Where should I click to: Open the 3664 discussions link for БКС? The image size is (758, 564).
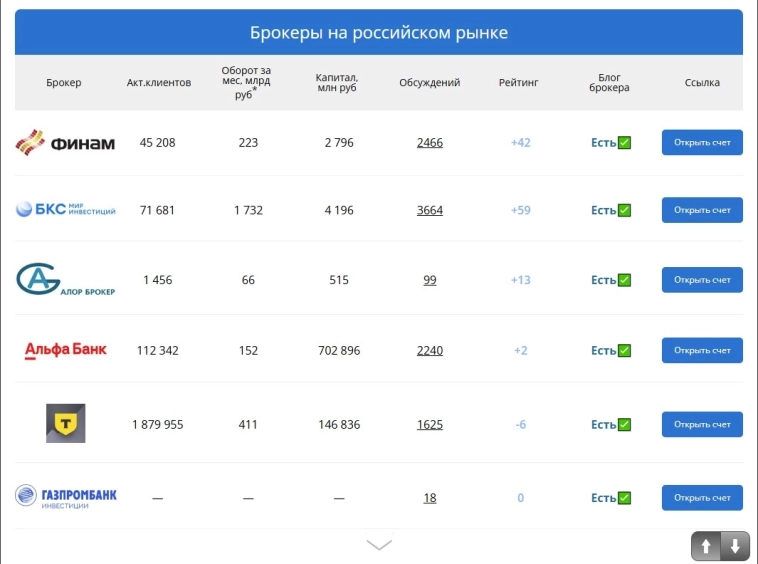point(429,211)
